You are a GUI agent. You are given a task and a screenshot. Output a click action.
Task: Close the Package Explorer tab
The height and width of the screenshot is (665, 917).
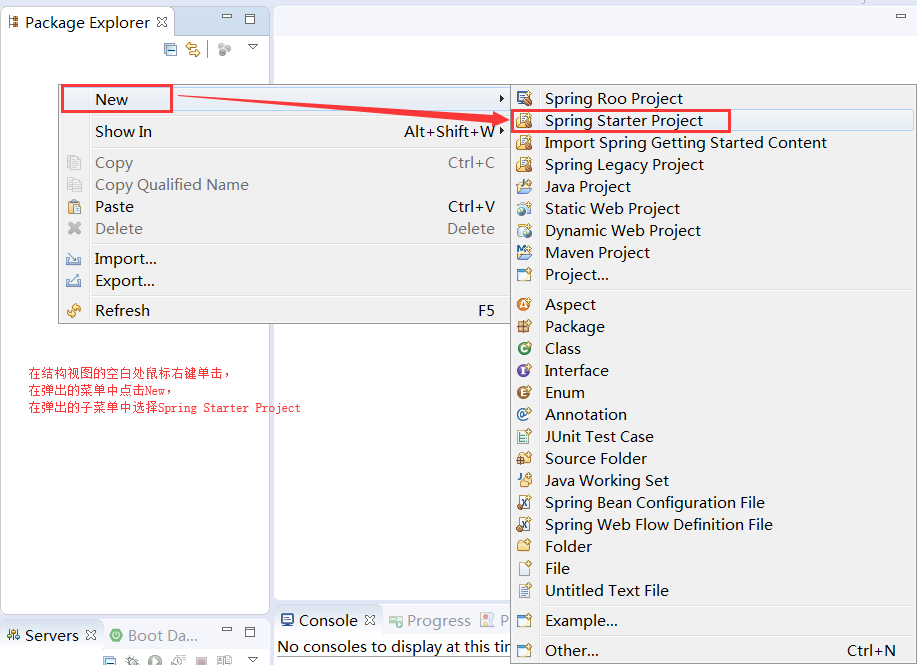coord(162,22)
